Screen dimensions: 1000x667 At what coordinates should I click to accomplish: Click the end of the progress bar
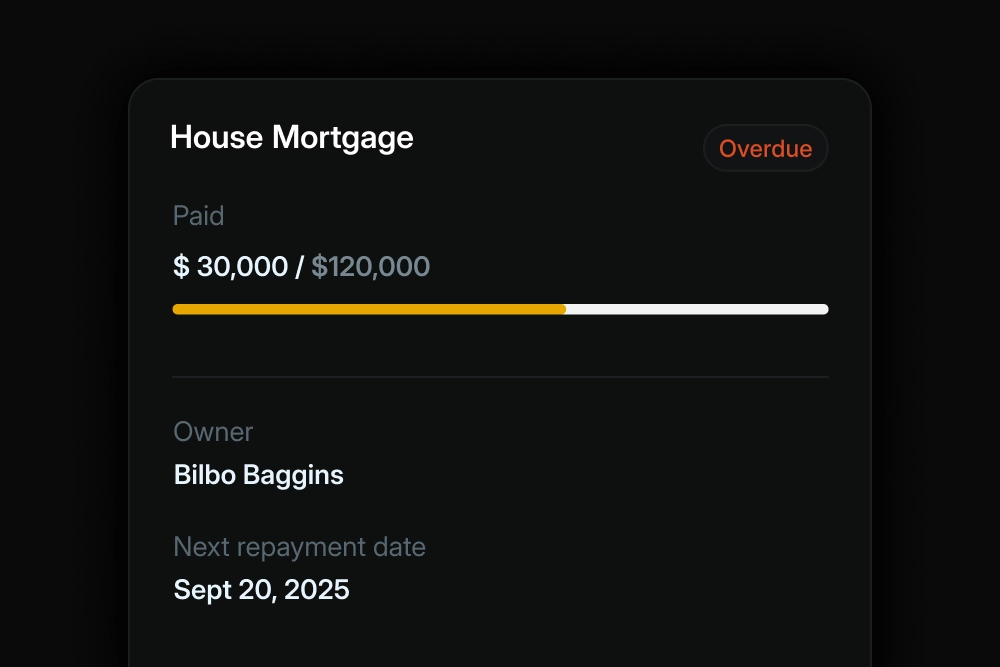point(820,309)
